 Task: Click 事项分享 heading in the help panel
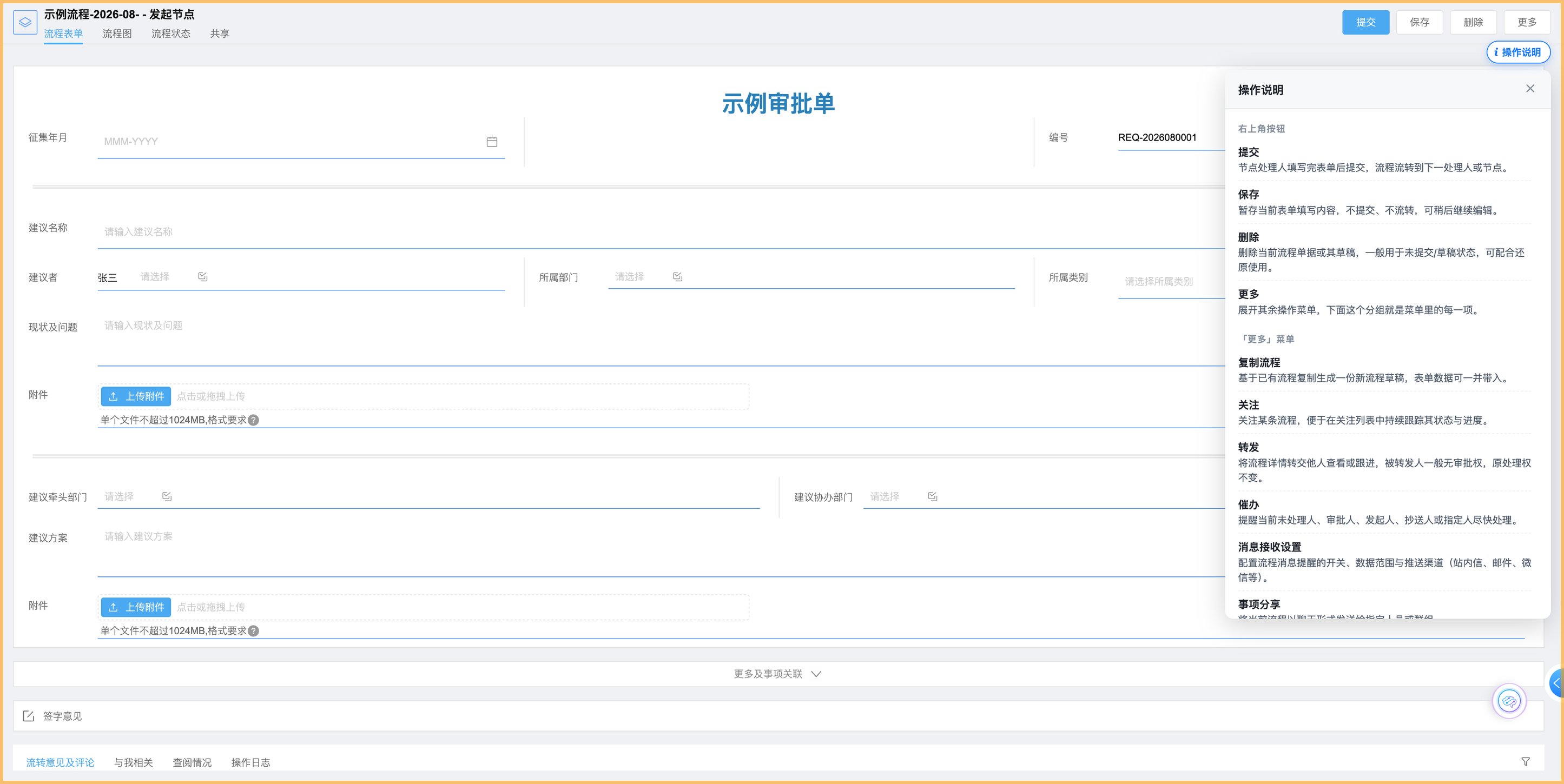(x=1259, y=604)
